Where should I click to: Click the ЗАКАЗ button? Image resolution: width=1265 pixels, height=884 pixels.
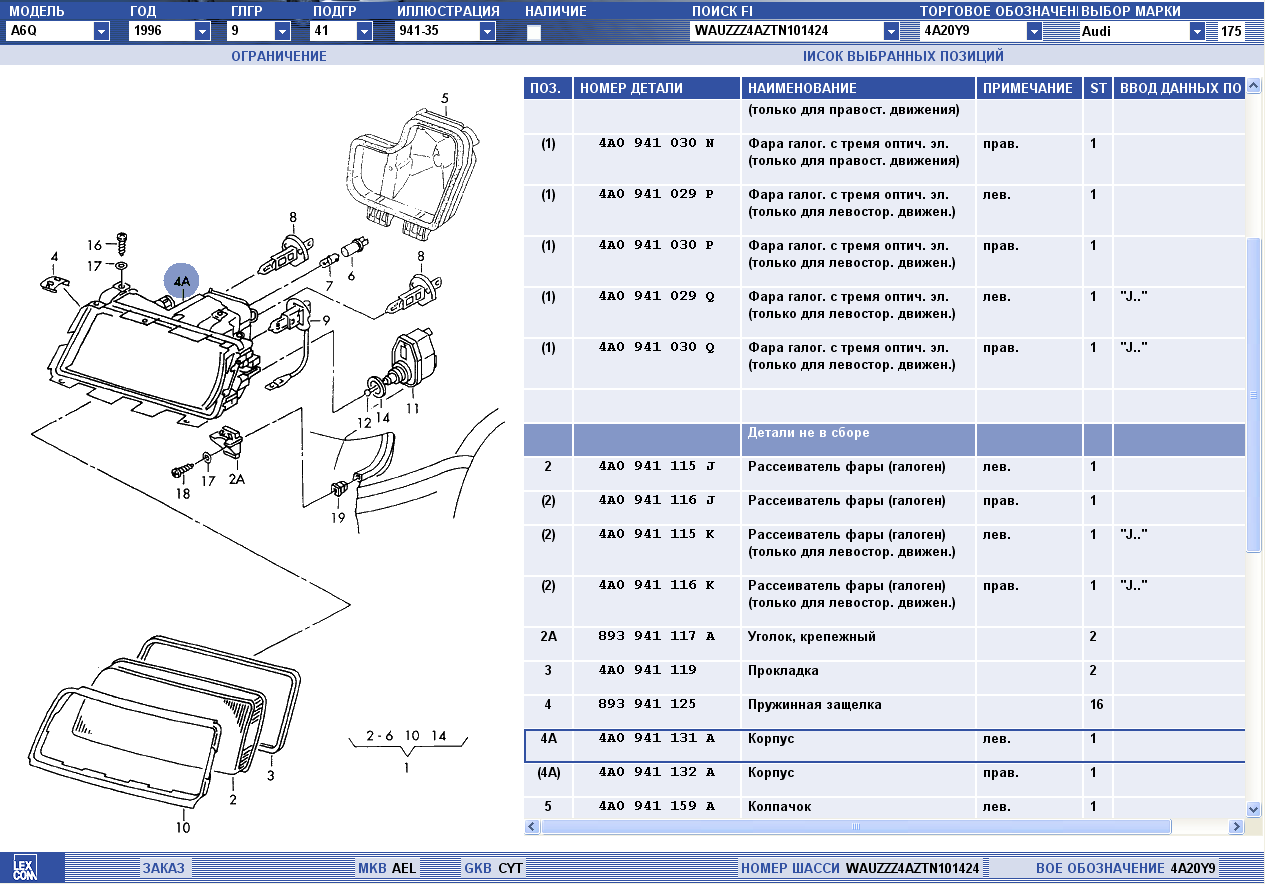(163, 868)
